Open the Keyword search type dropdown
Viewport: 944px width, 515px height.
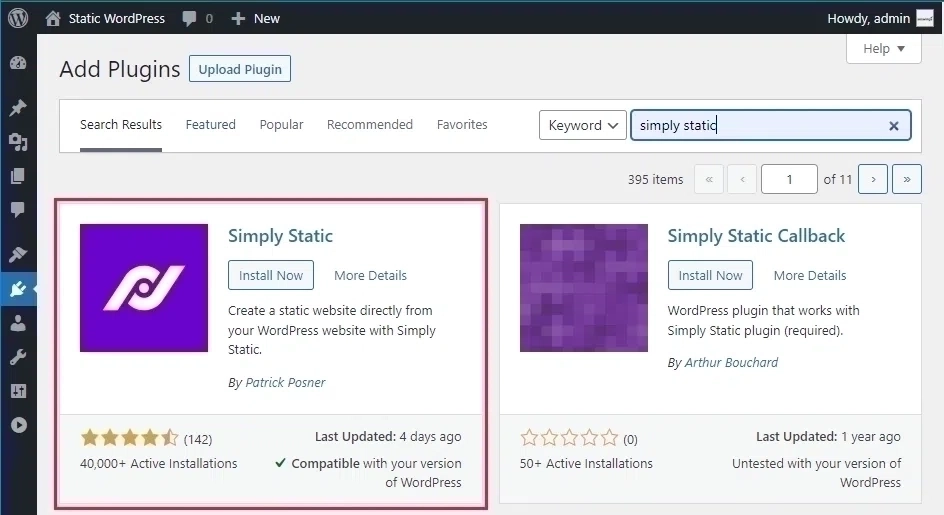pos(583,125)
